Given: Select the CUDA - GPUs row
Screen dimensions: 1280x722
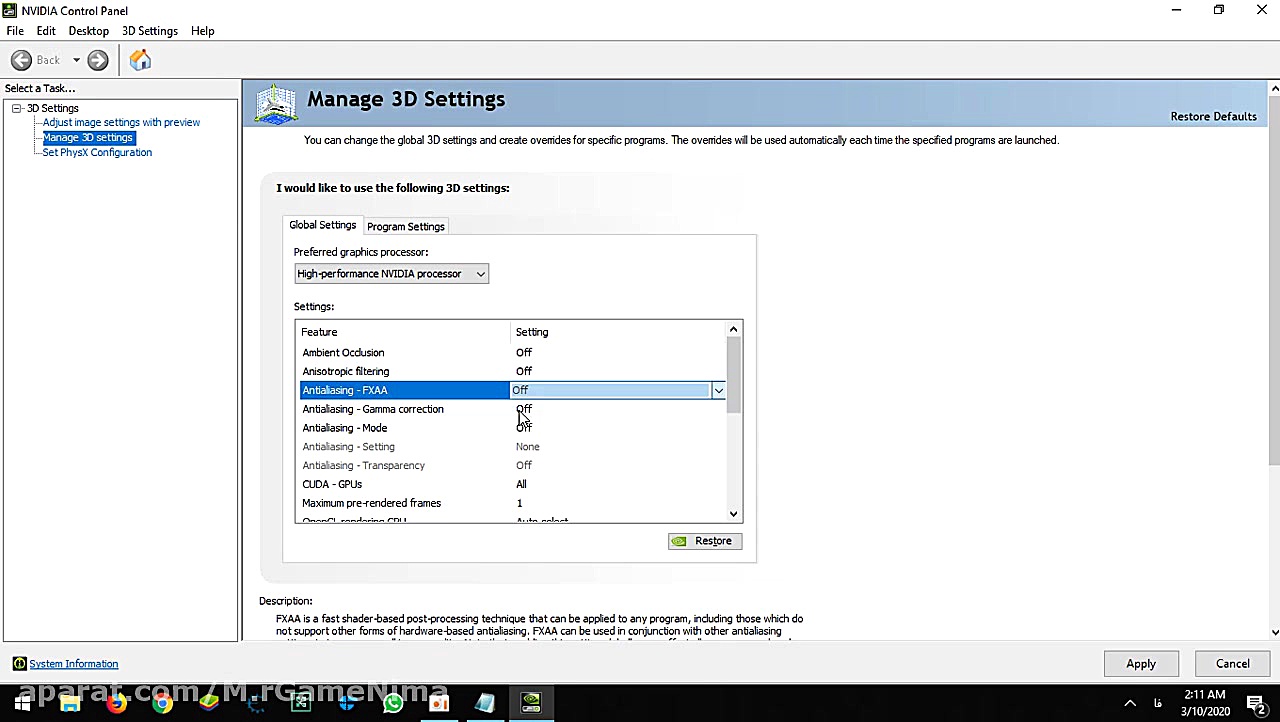Looking at the screenshot, I should 512,484.
